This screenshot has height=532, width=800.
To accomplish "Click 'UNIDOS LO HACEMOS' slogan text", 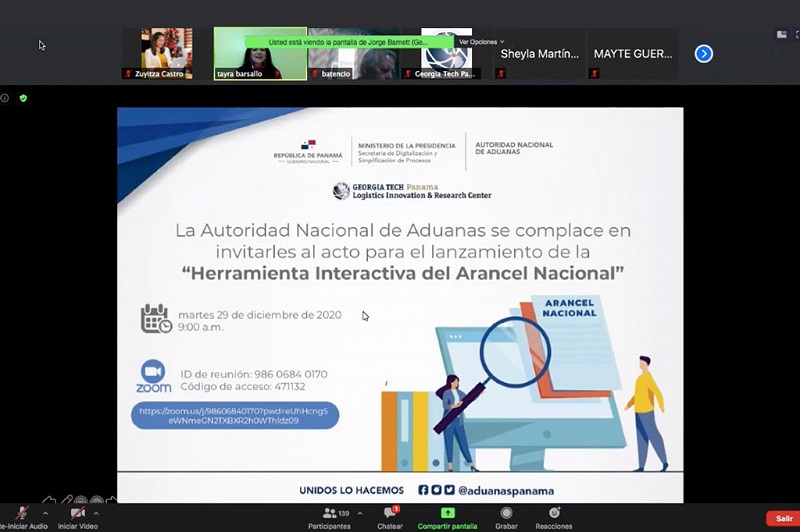I will (x=352, y=490).
